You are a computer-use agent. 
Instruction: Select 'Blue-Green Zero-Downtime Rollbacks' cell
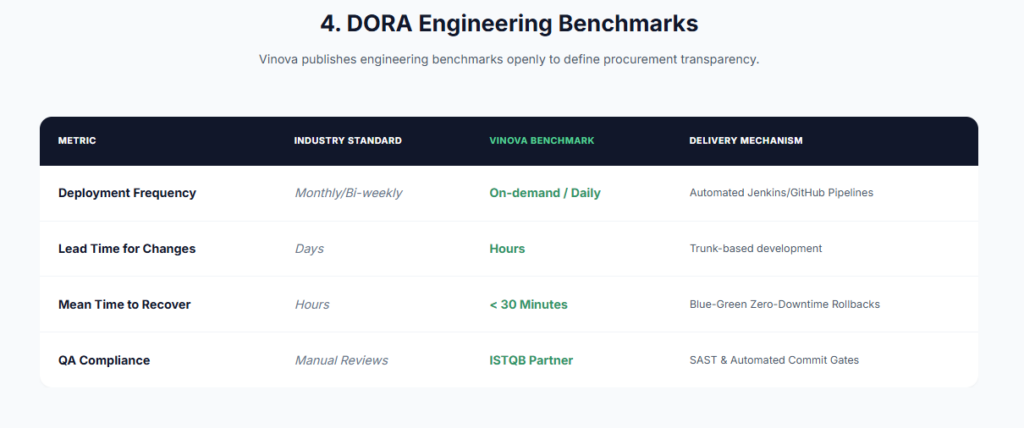(784, 304)
